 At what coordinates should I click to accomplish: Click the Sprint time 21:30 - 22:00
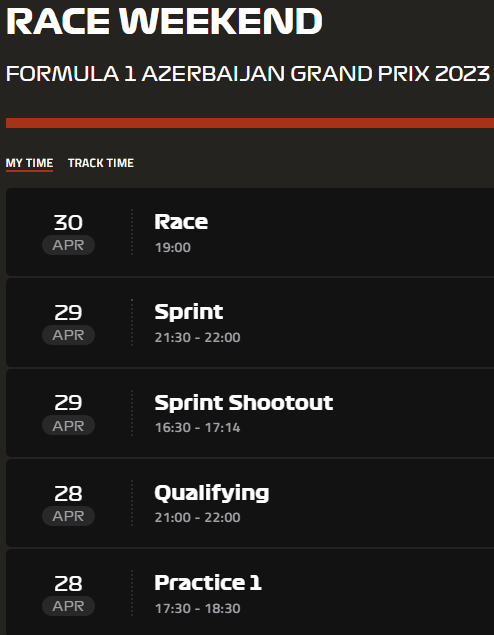198,337
